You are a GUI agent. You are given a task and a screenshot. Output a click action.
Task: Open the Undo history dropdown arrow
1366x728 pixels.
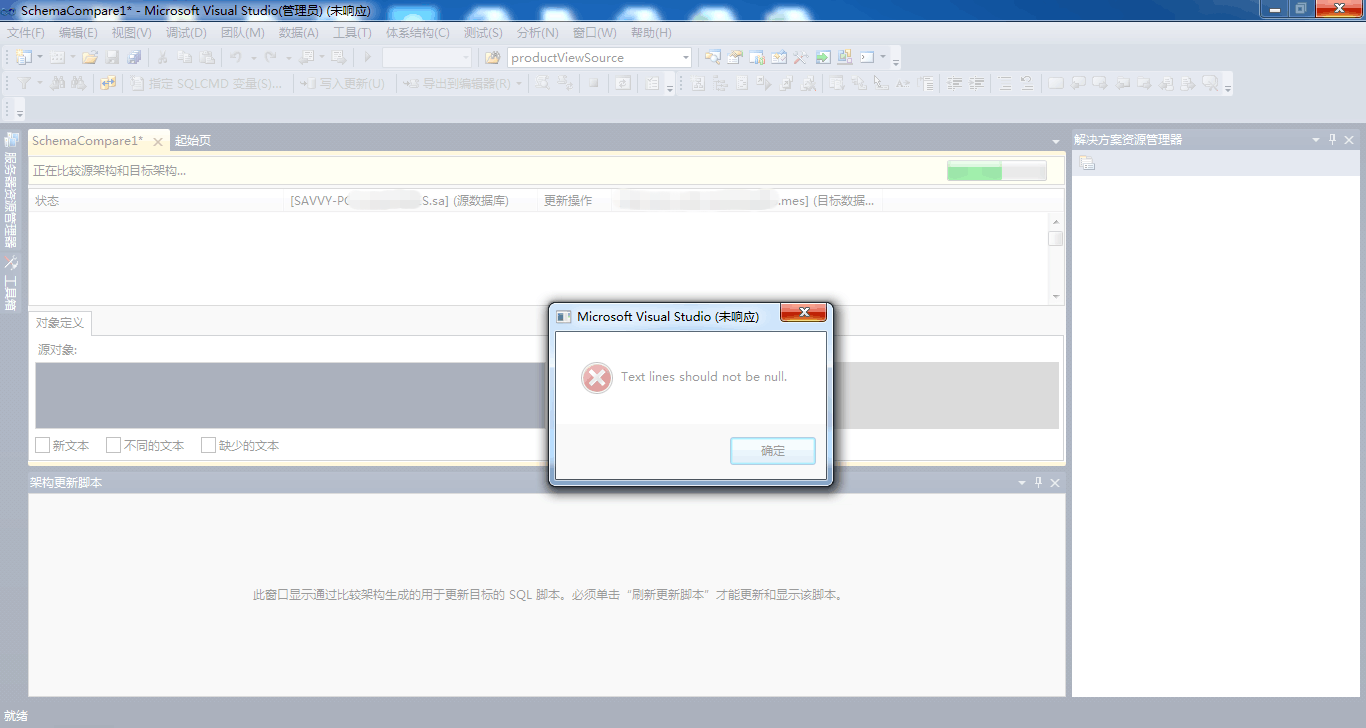[253, 57]
